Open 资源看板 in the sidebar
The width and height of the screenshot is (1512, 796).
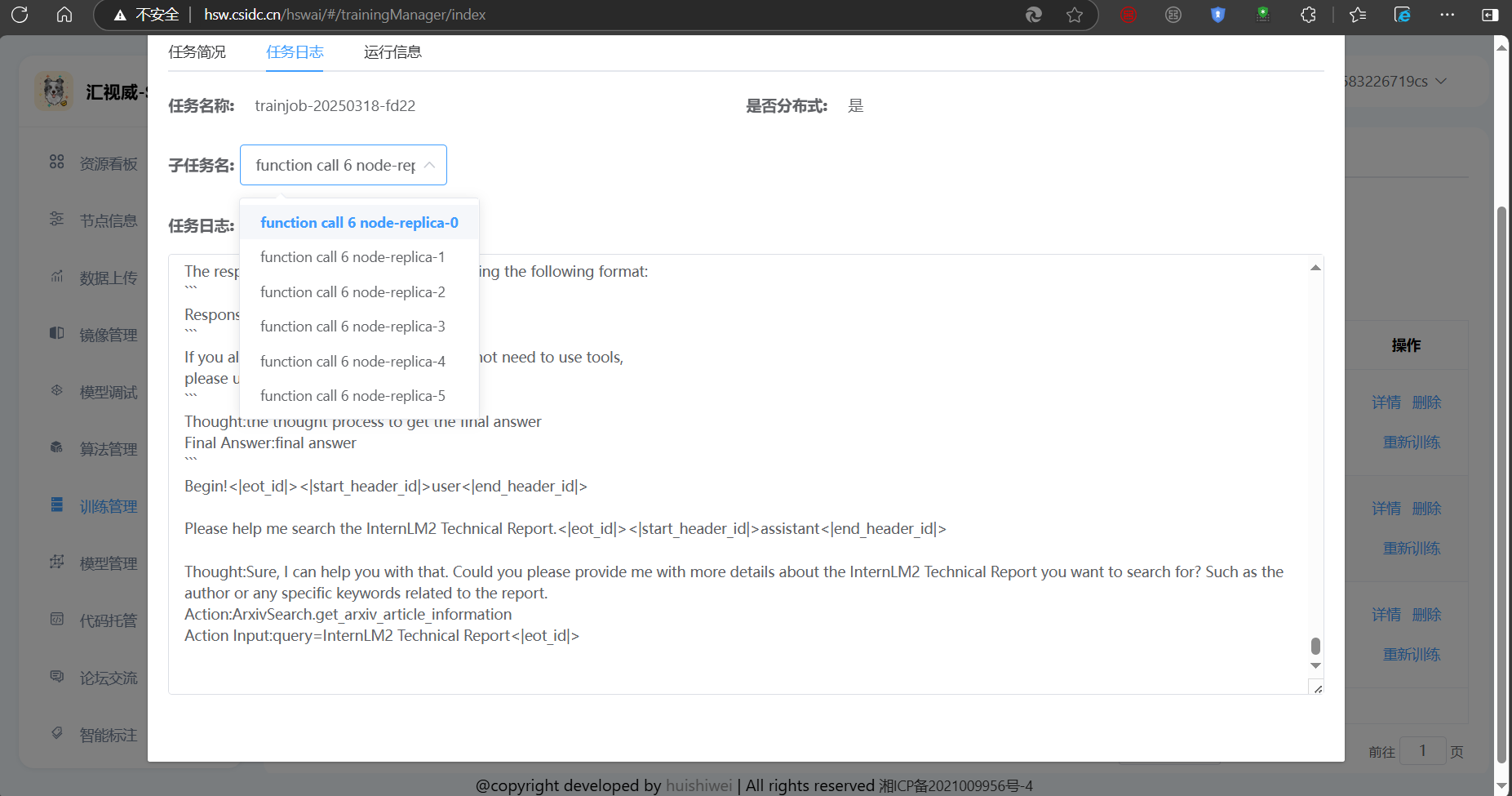tap(109, 164)
